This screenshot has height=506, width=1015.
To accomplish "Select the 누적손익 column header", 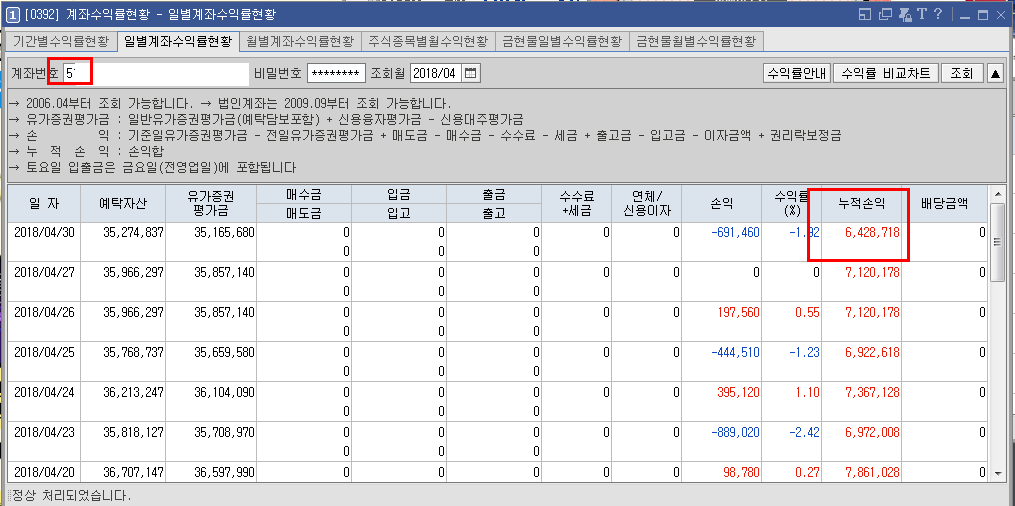I will coord(861,203).
